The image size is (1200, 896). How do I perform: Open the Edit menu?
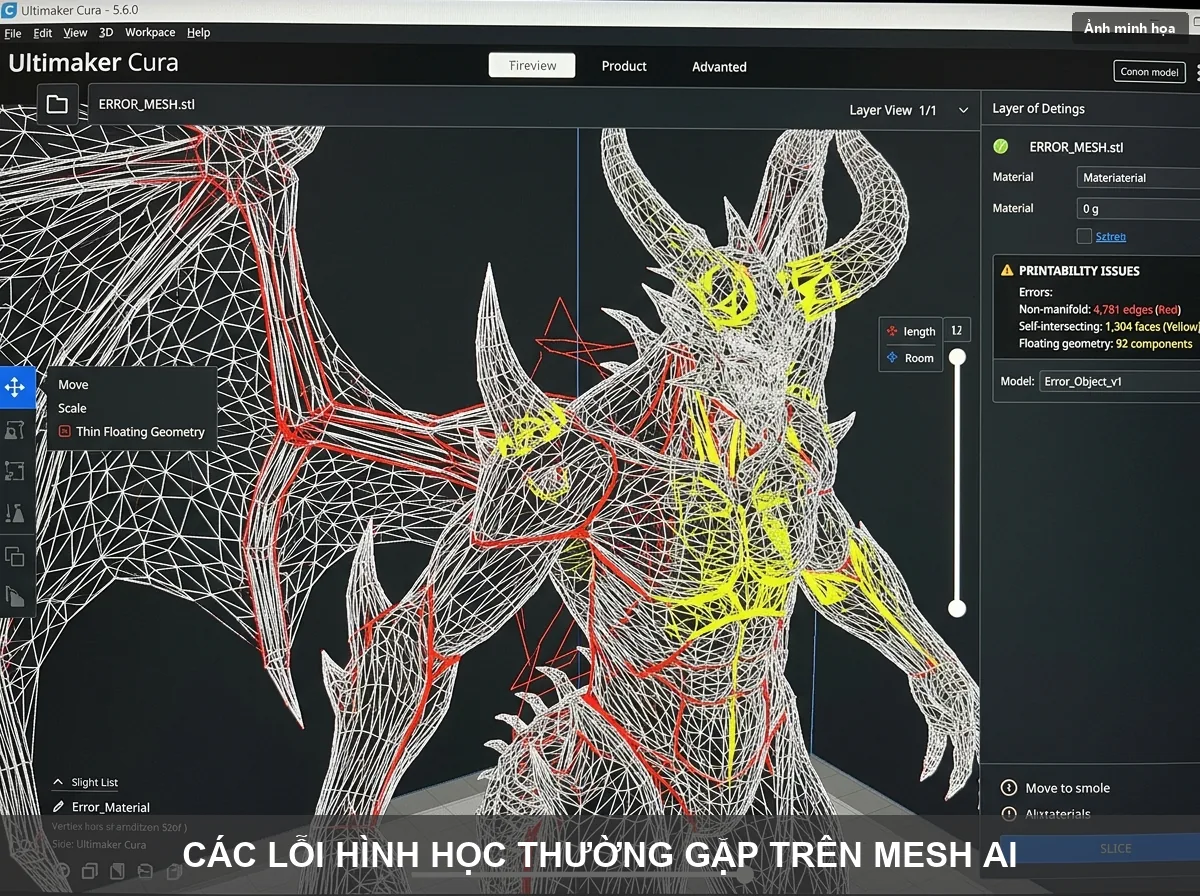click(x=43, y=32)
